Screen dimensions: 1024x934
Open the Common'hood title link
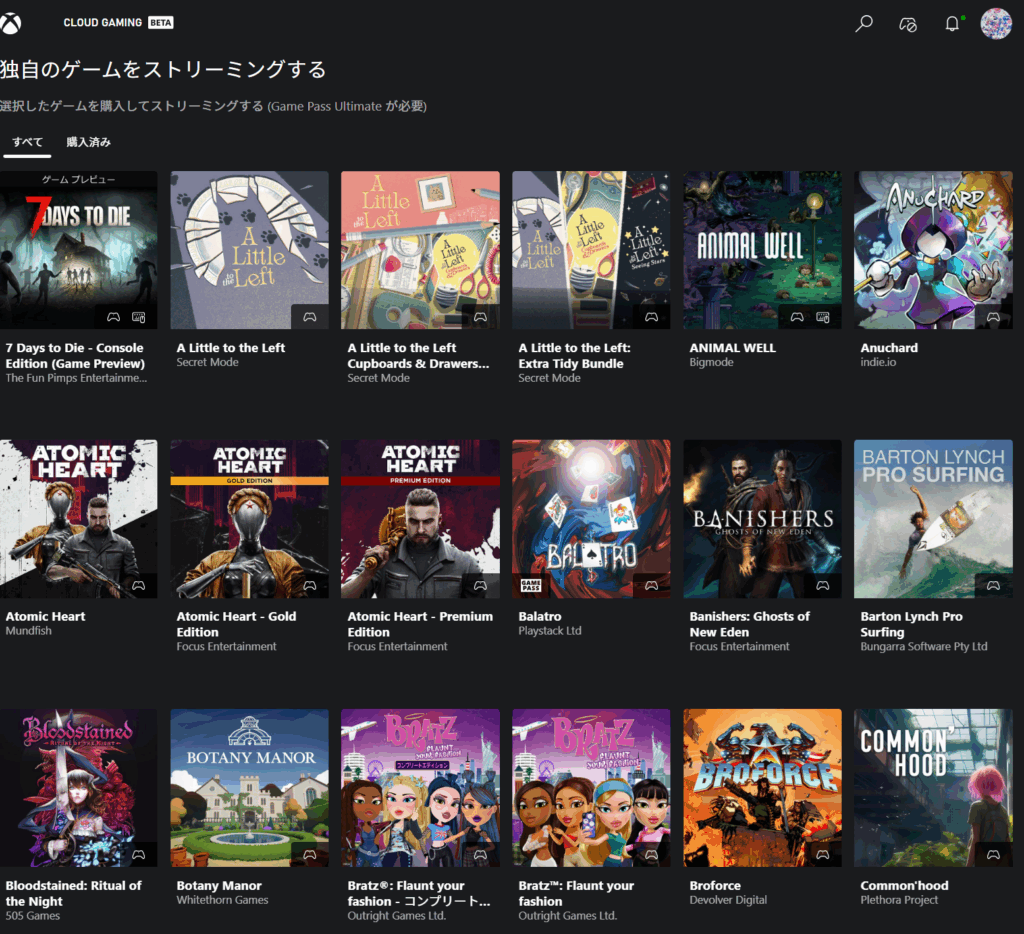pyautogui.click(x=904, y=886)
